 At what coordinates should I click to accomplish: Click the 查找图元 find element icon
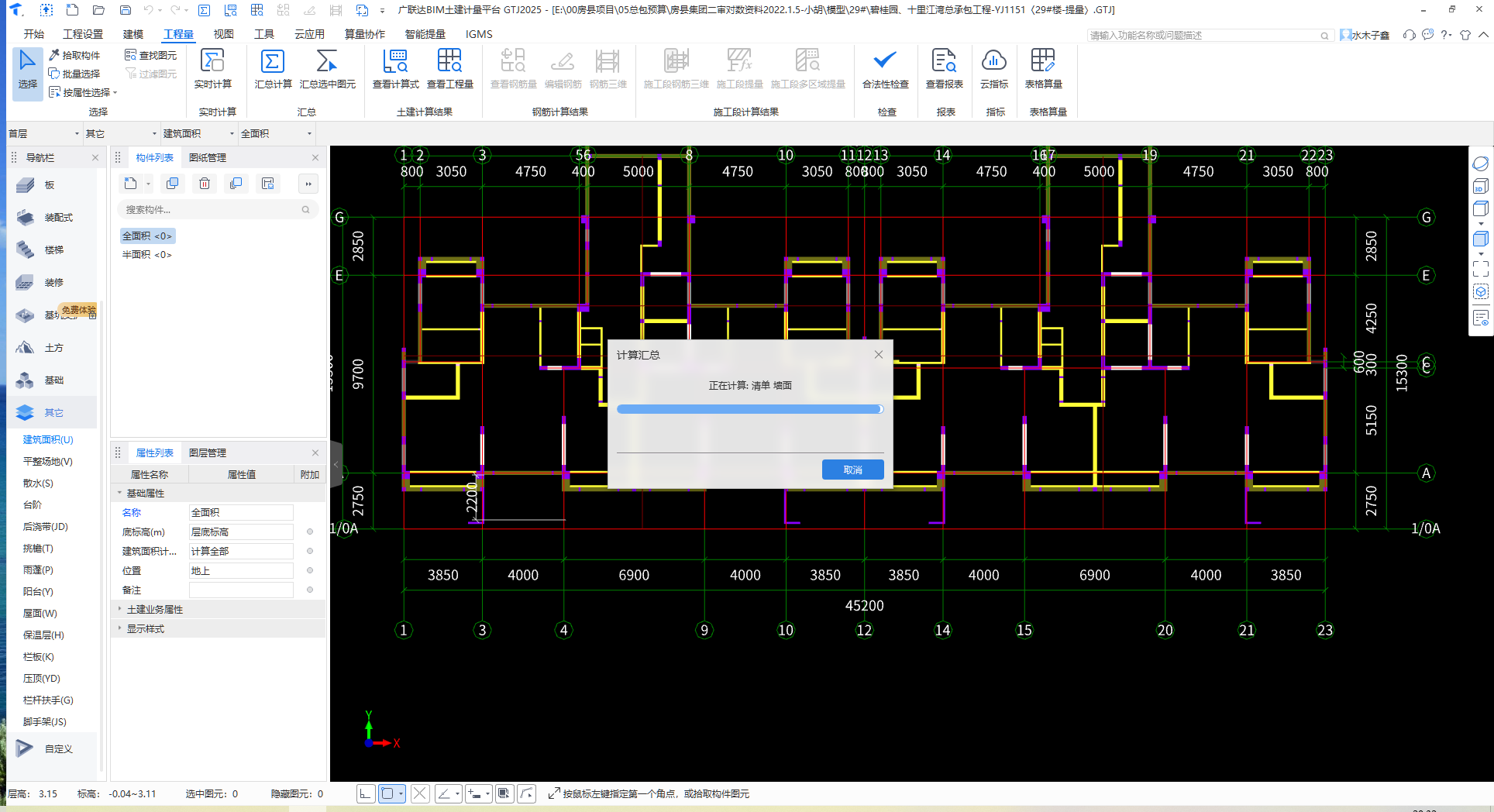(130, 55)
